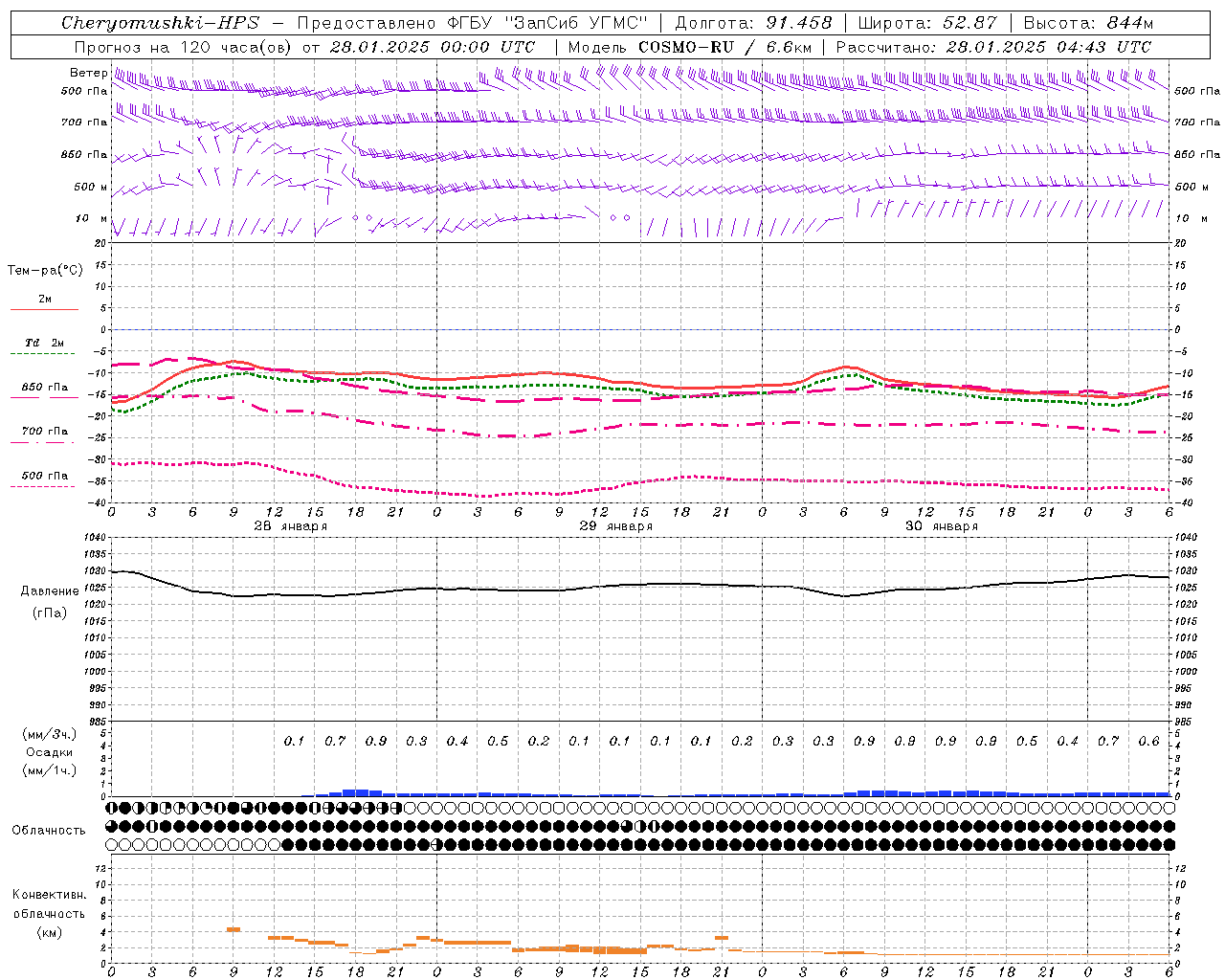
Task: Click the Td 2м dew point legend entry
Action: coord(44,343)
